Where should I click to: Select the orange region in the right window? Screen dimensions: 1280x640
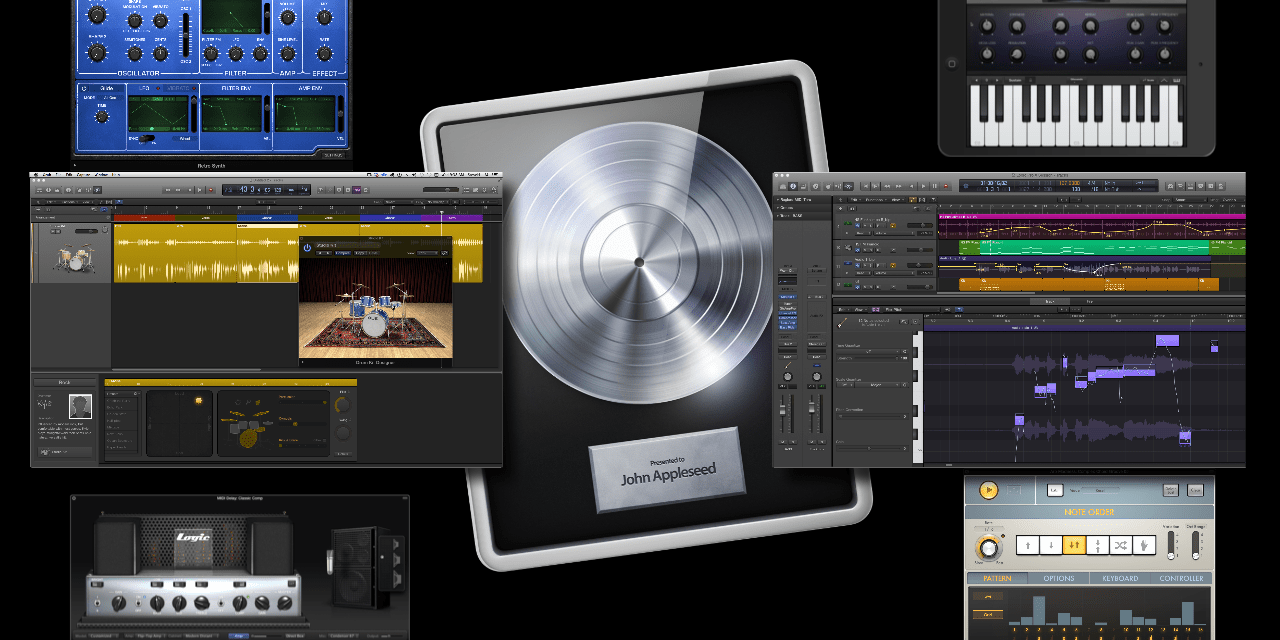(1089, 284)
